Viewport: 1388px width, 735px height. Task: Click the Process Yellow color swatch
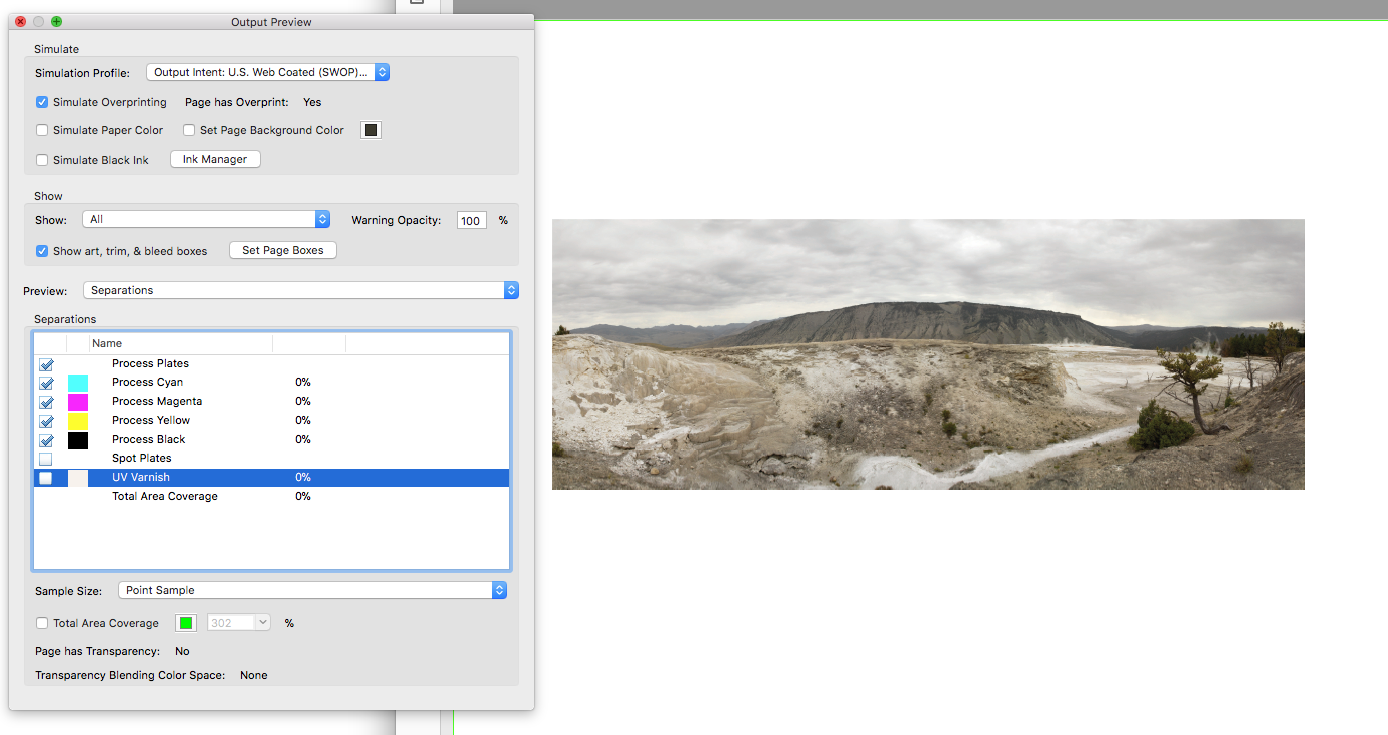coord(78,421)
